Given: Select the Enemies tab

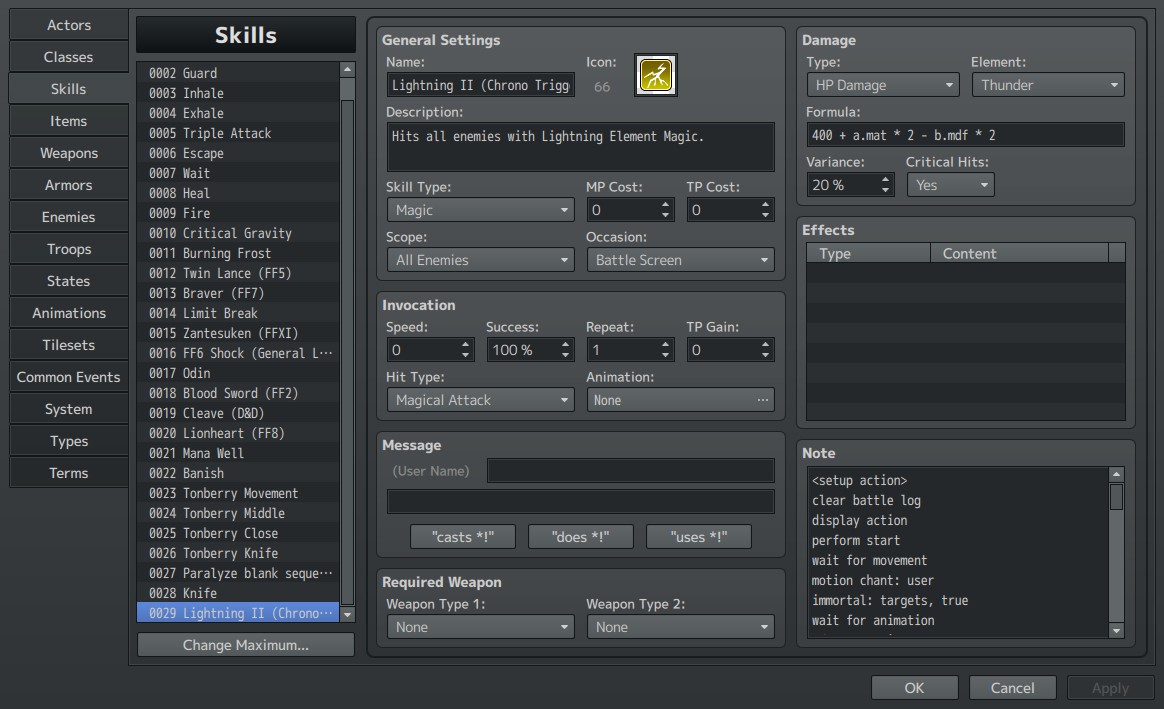Looking at the screenshot, I should (68, 217).
